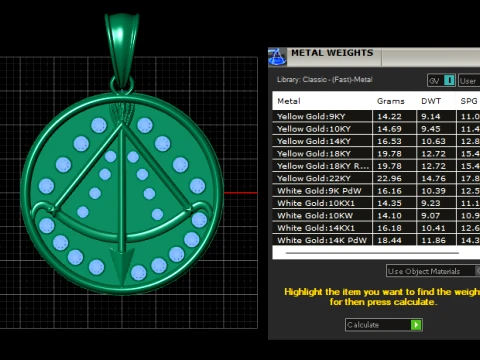480x360 pixels.
Task: Click the 14.35 grams value
Action: click(389, 203)
